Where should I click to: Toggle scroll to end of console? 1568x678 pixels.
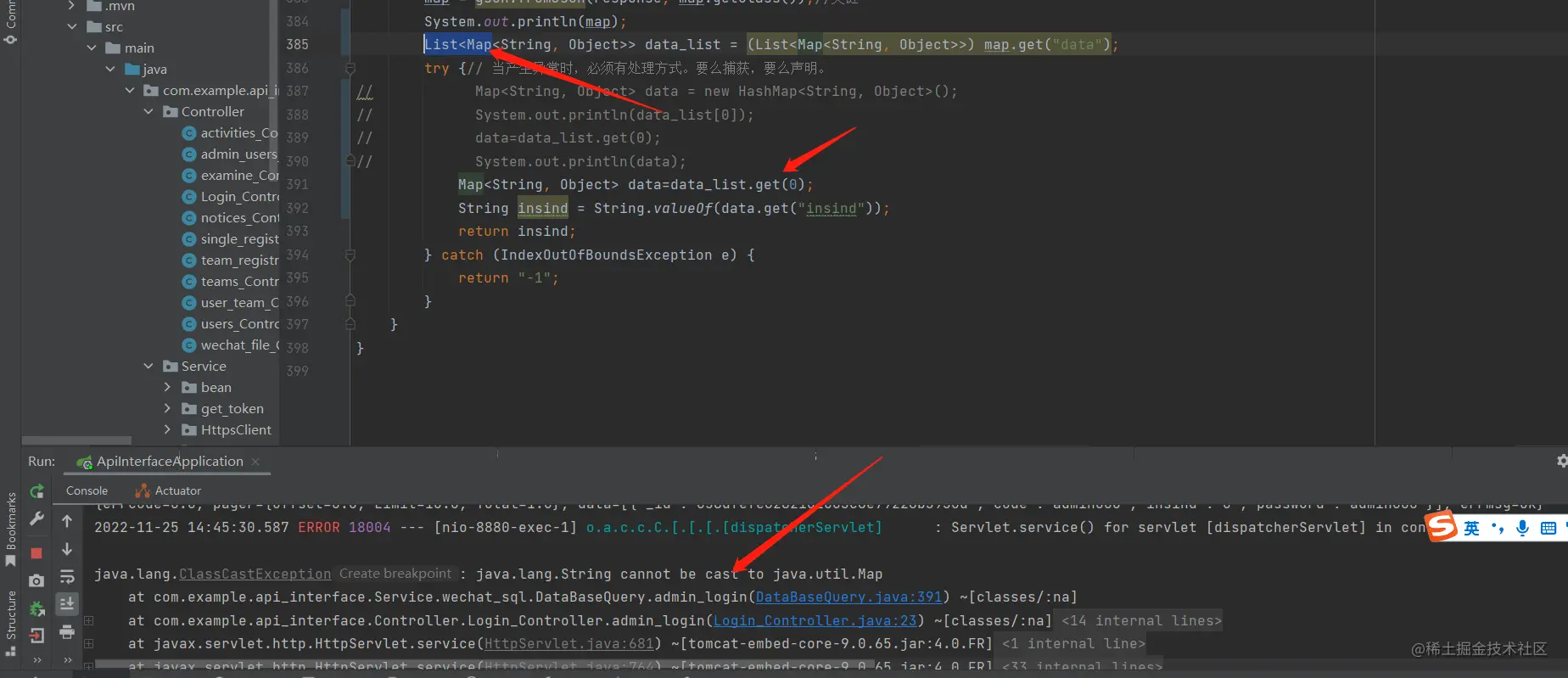(x=67, y=604)
